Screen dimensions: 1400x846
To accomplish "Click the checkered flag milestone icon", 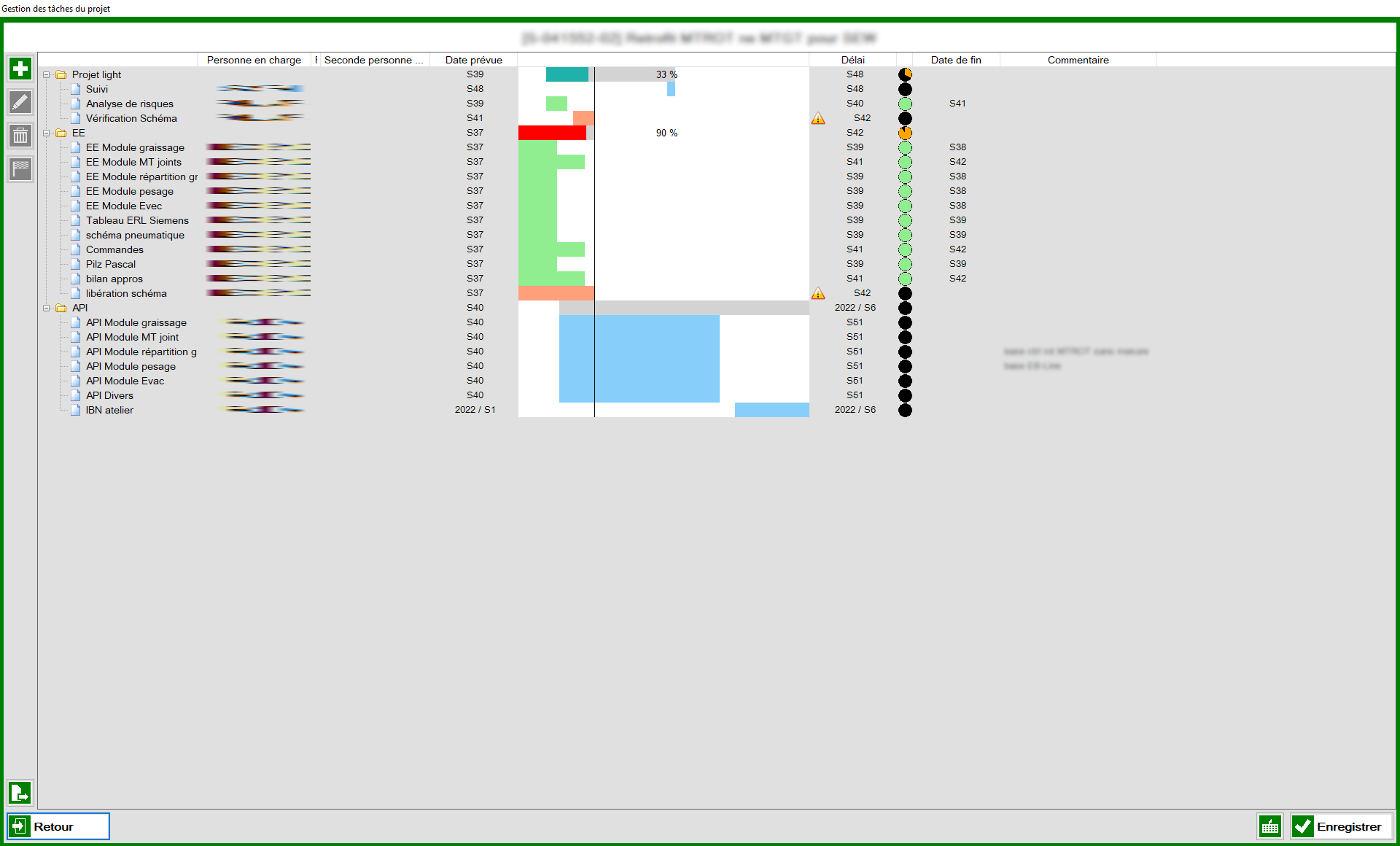I will click(20, 169).
